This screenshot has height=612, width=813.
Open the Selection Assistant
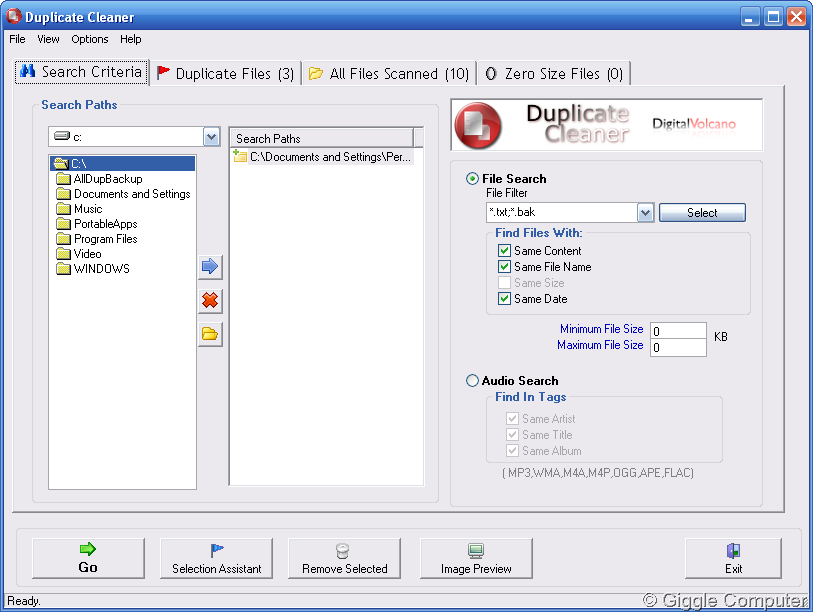217,558
